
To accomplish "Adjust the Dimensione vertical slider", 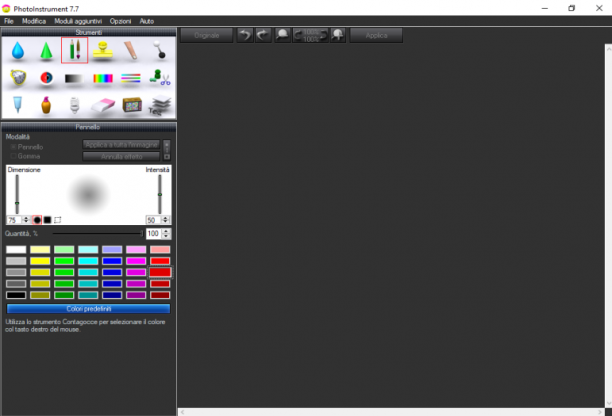I will point(17,194).
